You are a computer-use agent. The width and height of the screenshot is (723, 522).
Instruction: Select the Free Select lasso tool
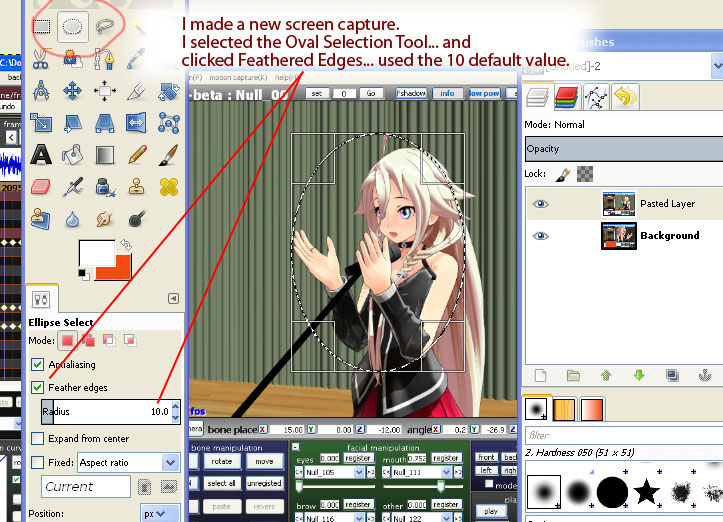click(x=105, y=26)
